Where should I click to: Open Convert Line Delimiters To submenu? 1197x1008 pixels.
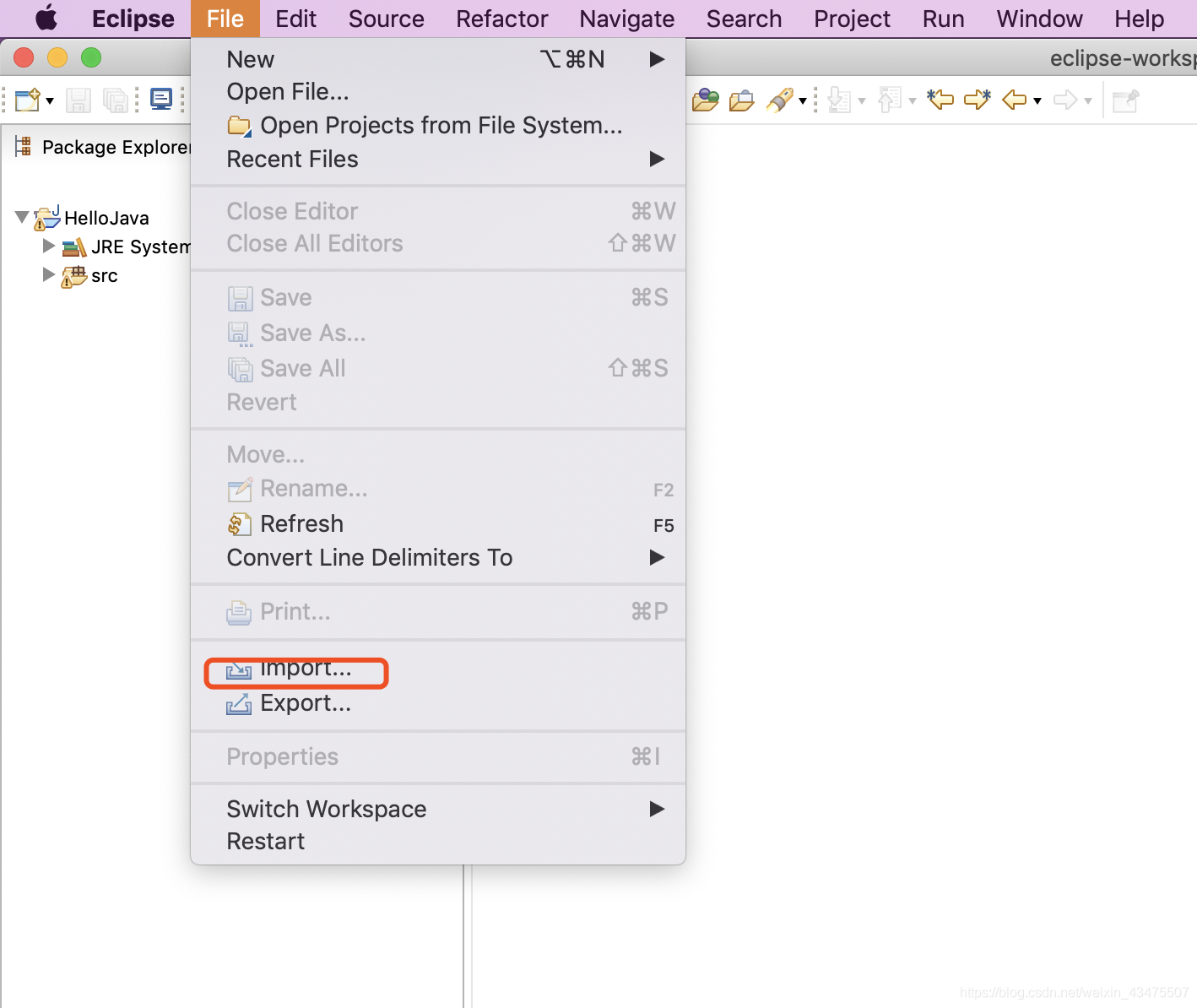point(438,557)
